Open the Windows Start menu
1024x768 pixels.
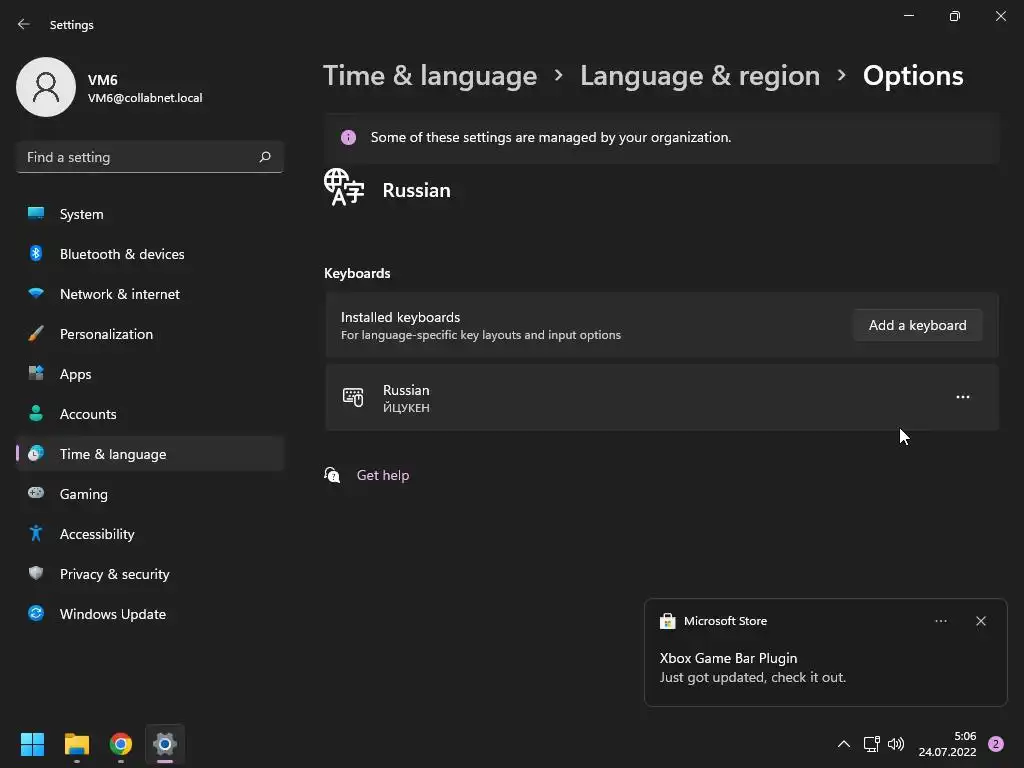[x=33, y=744]
